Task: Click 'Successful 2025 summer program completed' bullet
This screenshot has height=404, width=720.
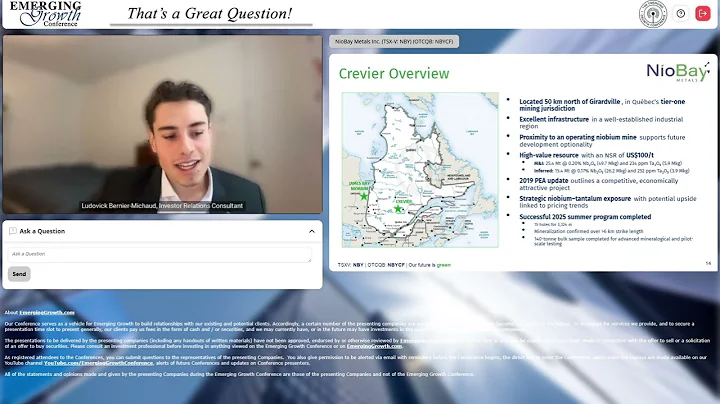Action: (x=585, y=217)
